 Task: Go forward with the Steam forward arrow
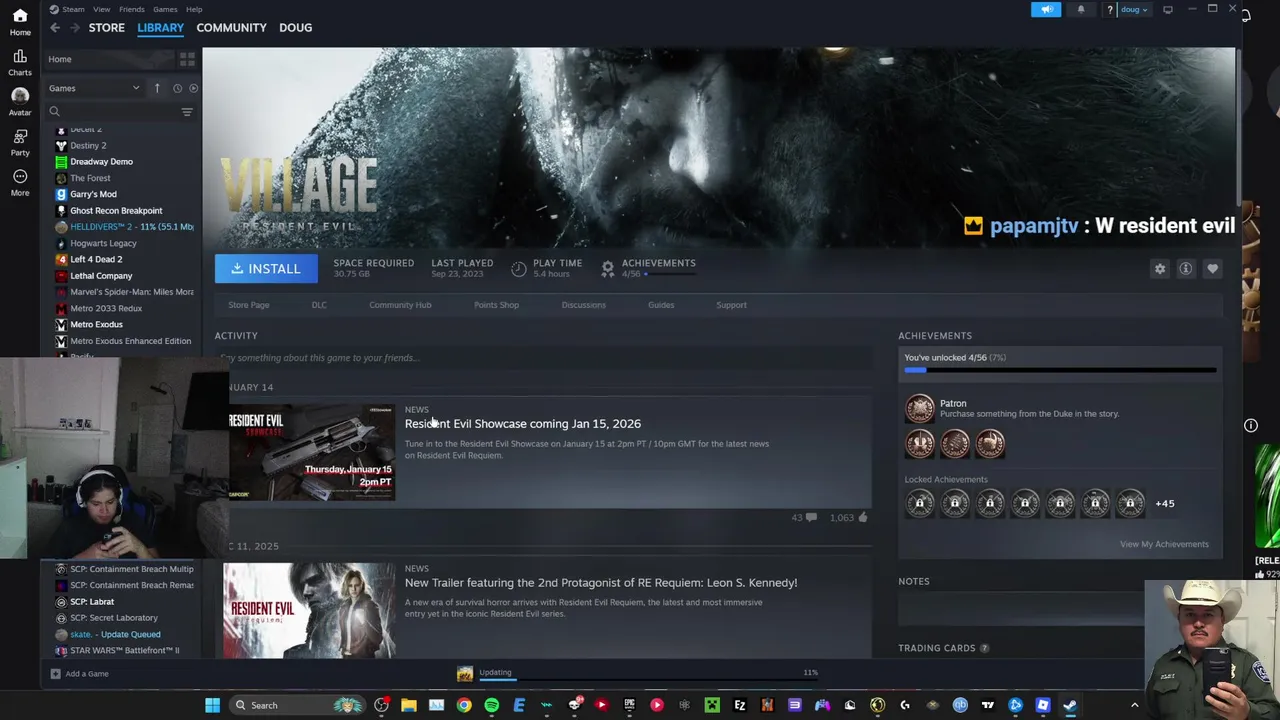tap(75, 28)
